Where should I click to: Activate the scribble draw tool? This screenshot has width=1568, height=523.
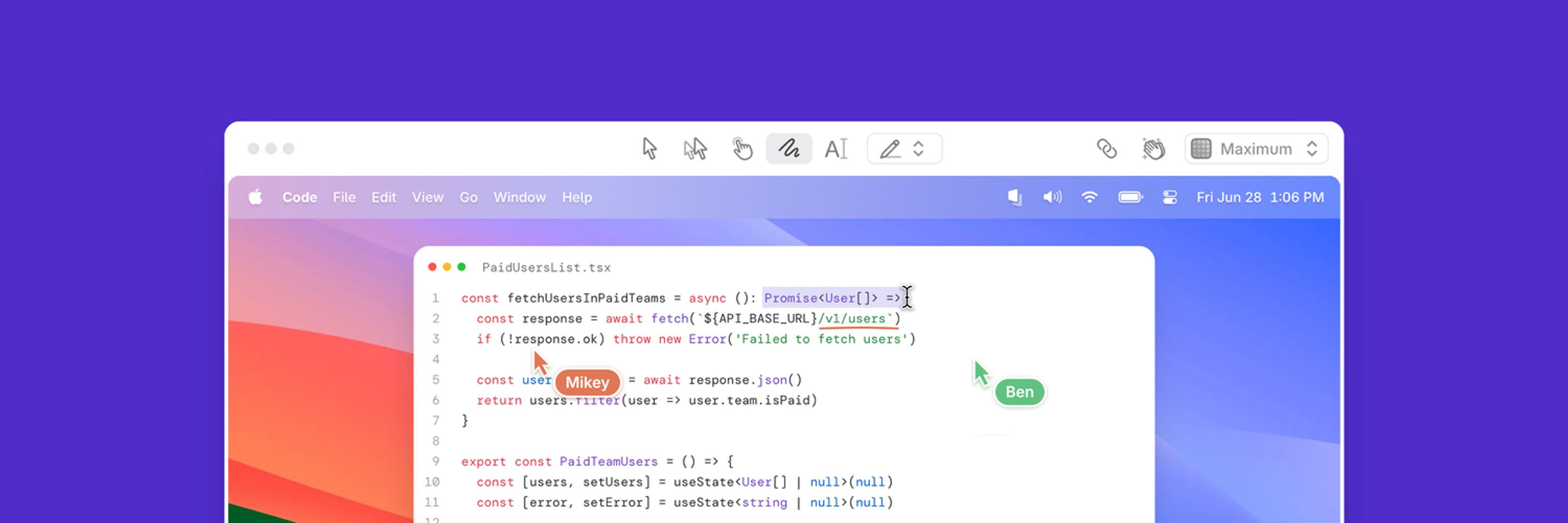click(789, 149)
